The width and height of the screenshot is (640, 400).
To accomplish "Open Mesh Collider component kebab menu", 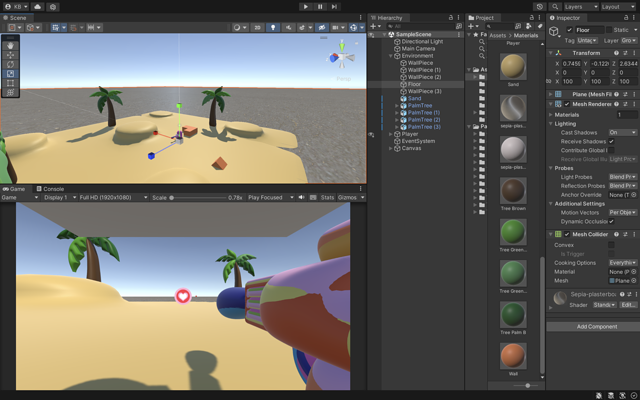I will point(634,234).
